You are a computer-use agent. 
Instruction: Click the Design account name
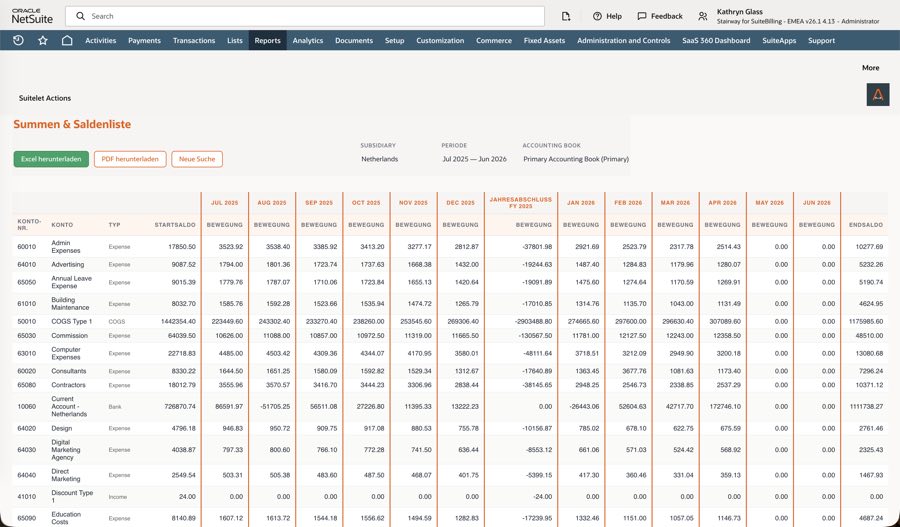tap(61, 428)
